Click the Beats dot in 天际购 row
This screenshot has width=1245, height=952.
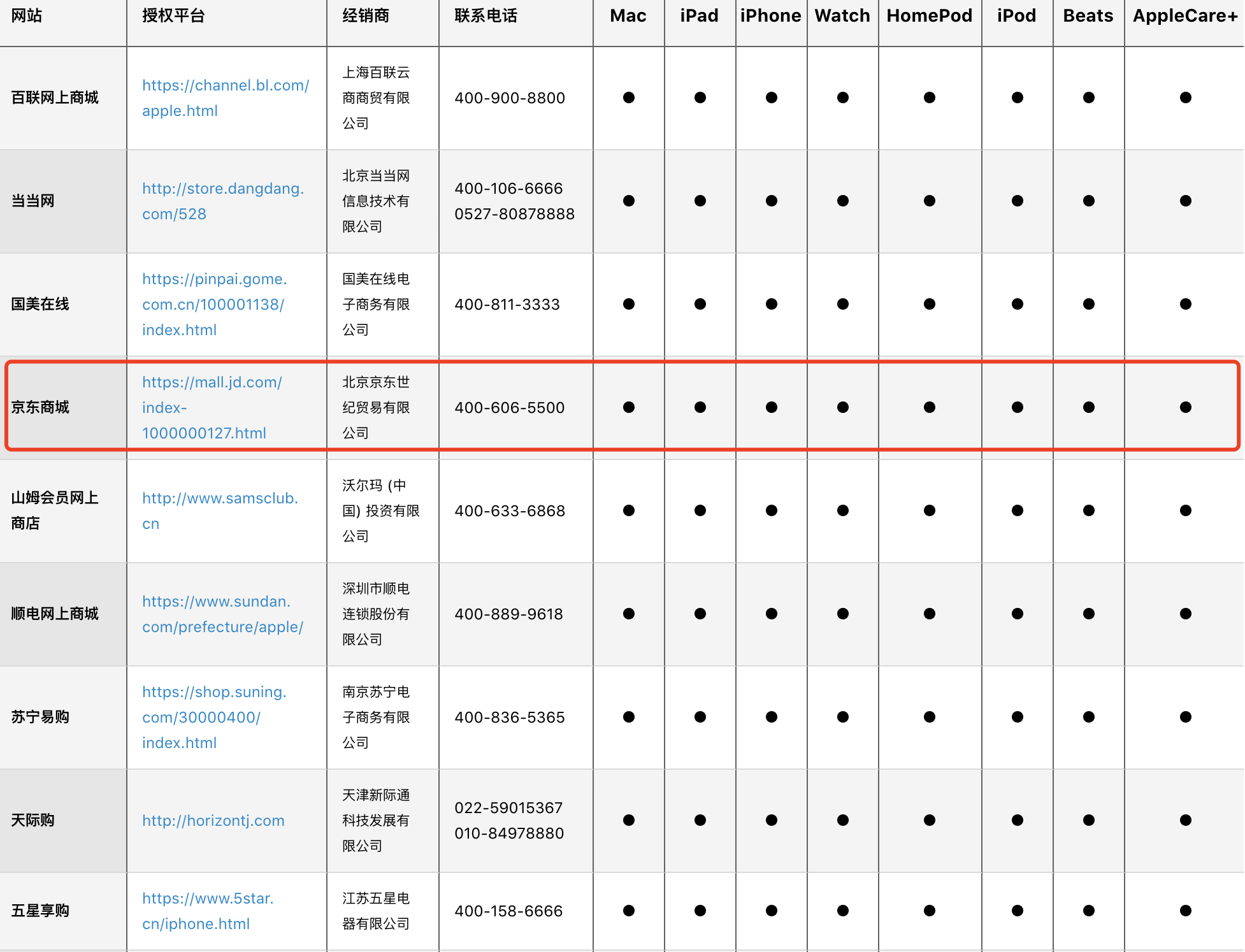[1088, 820]
